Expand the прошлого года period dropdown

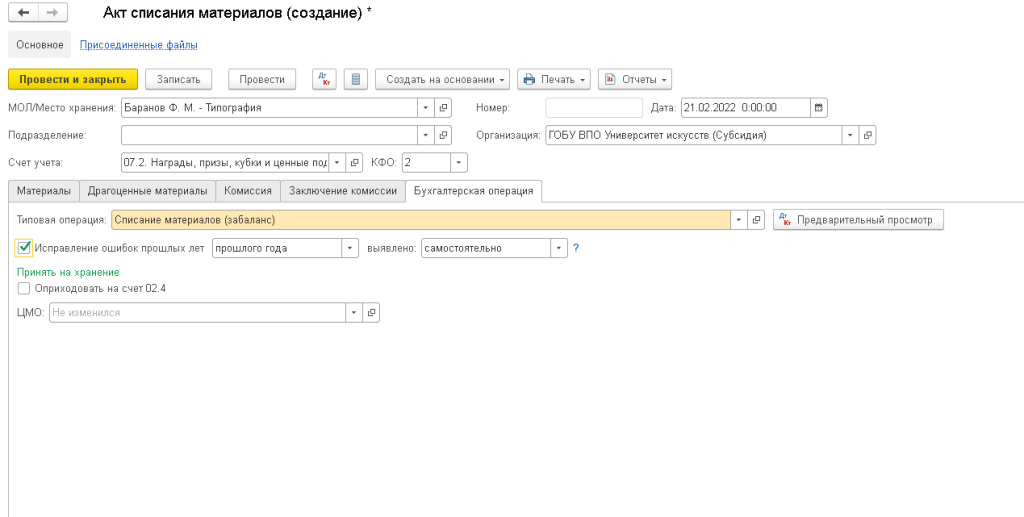click(x=350, y=248)
